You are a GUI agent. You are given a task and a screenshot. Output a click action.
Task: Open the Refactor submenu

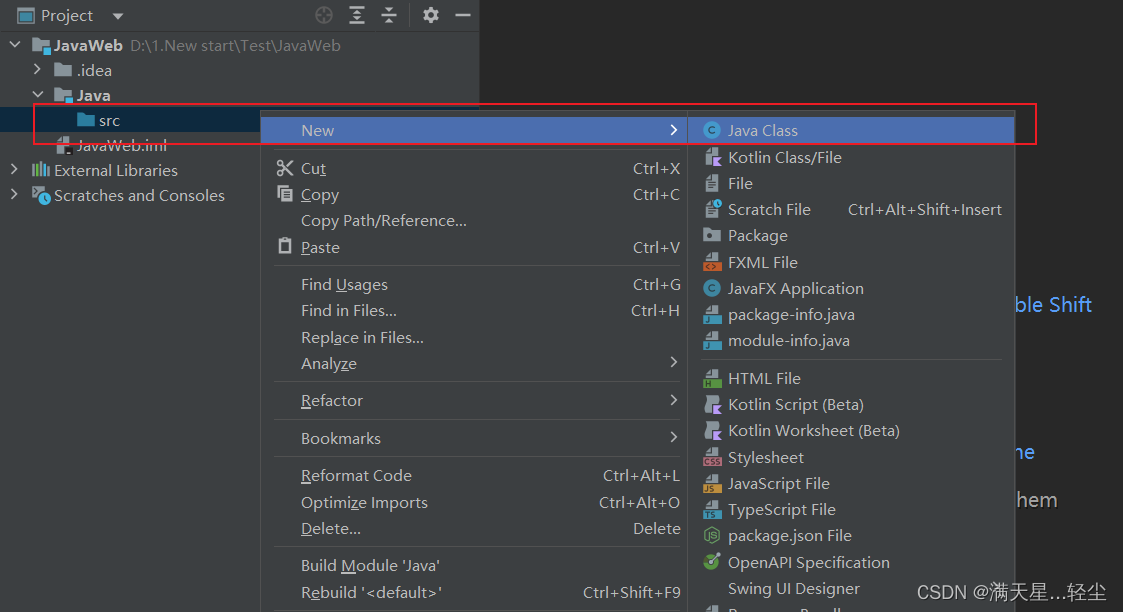[x=473, y=400]
